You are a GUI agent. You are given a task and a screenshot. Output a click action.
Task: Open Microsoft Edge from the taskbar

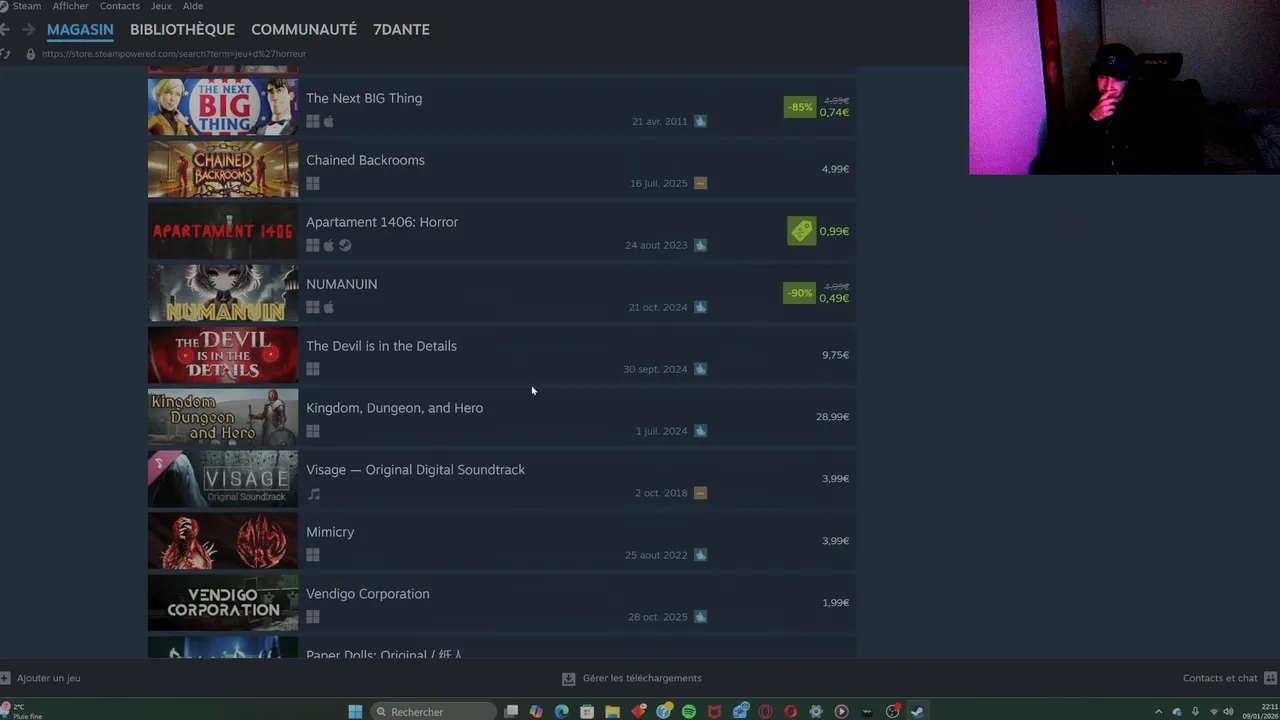pos(562,712)
